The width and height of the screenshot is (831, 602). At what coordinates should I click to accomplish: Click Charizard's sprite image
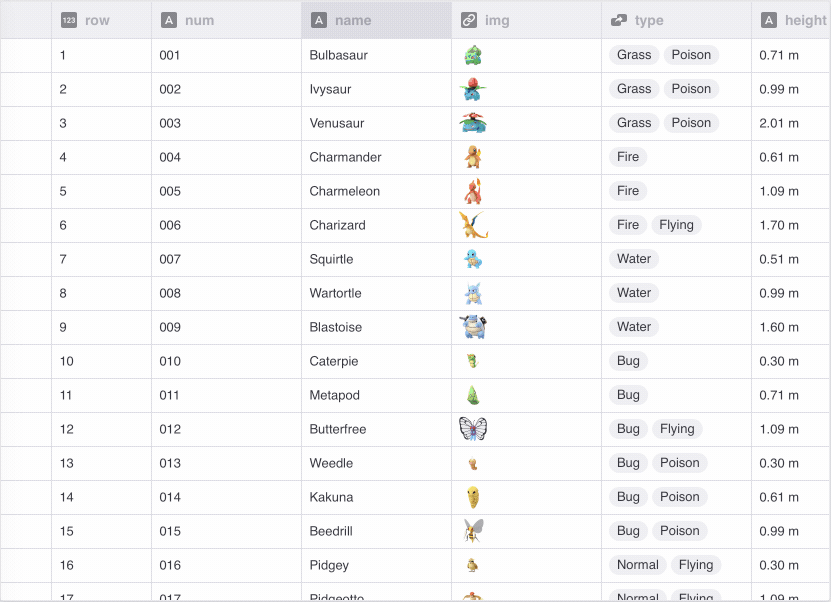pyautogui.click(x=473, y=225)
